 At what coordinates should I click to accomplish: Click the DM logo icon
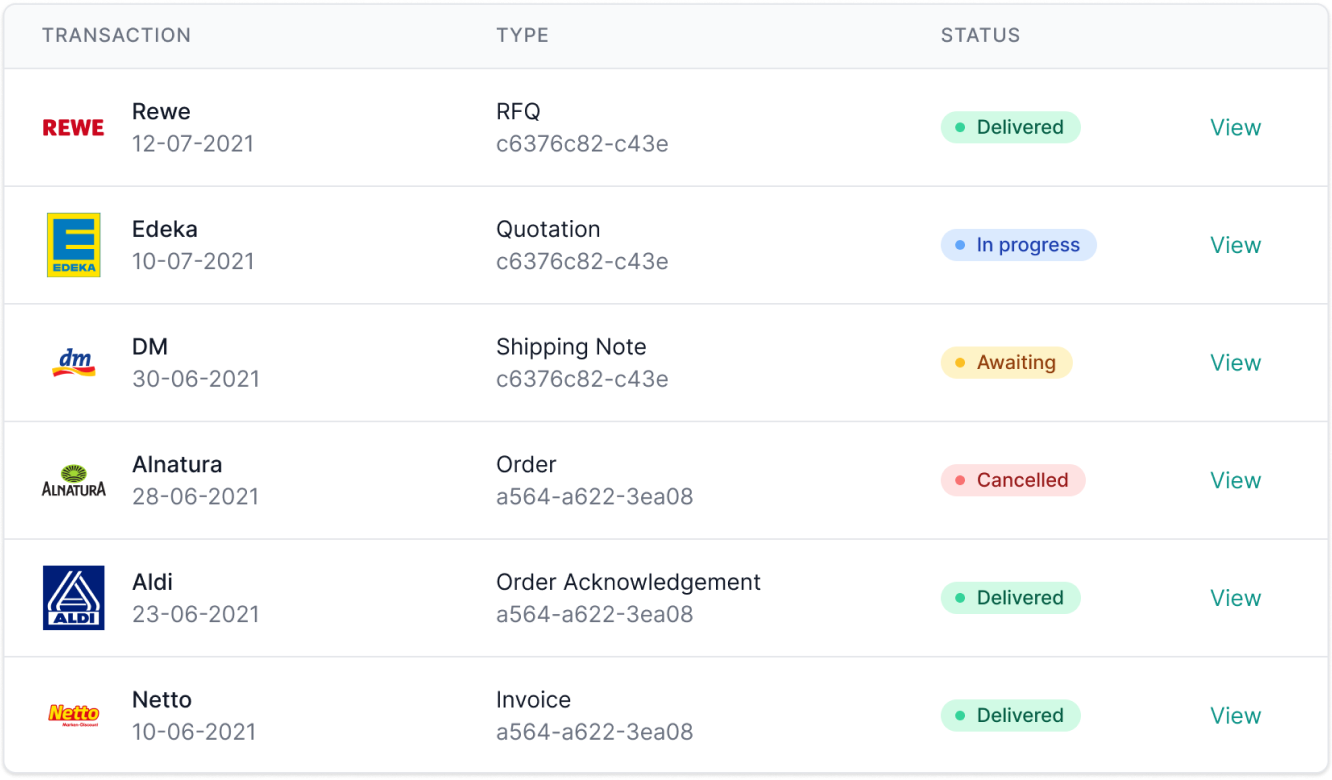[x=73, y=362]
